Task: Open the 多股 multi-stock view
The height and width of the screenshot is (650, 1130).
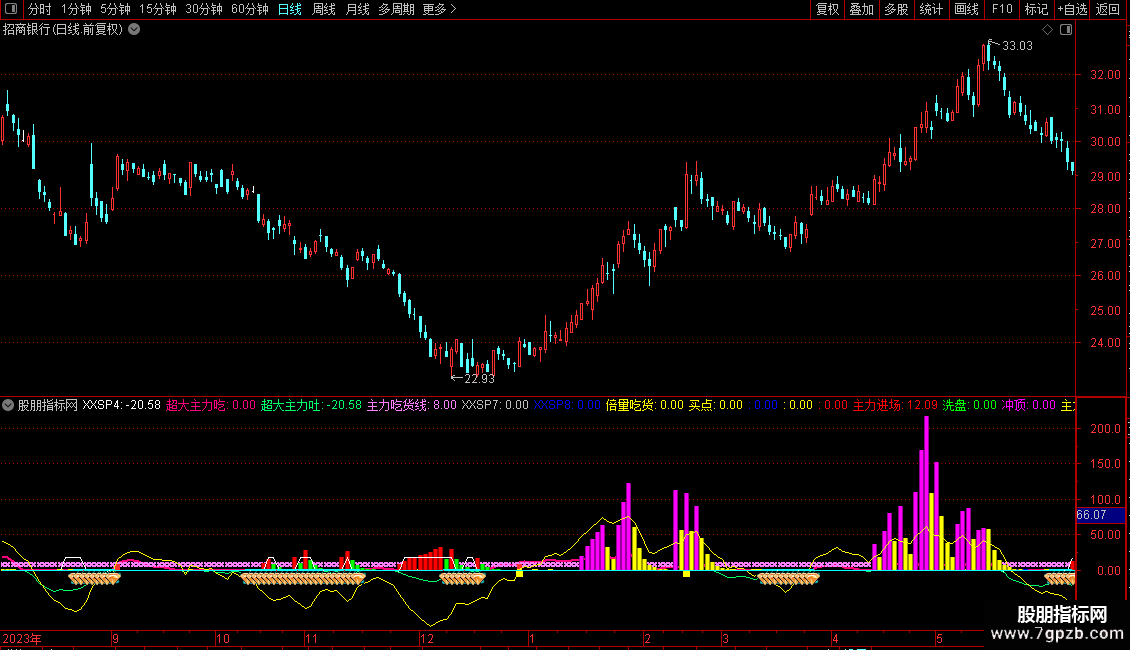Action: point(896,10)
